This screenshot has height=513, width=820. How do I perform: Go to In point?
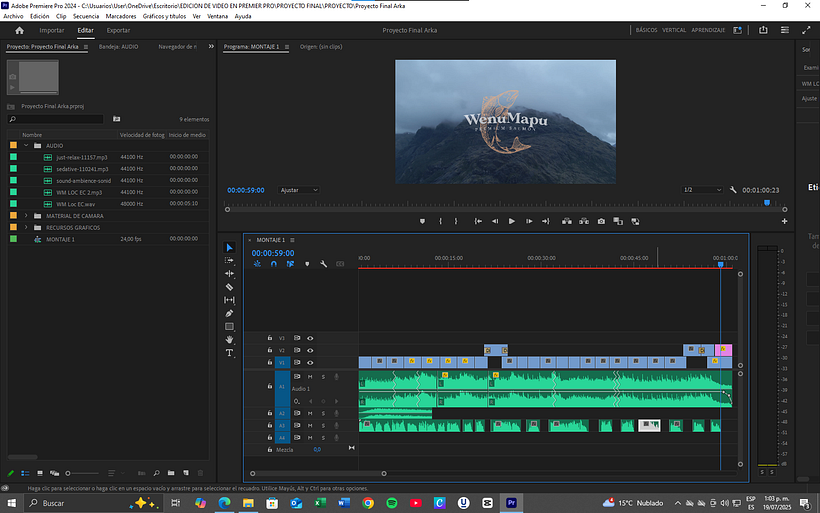tap(478, 221)
